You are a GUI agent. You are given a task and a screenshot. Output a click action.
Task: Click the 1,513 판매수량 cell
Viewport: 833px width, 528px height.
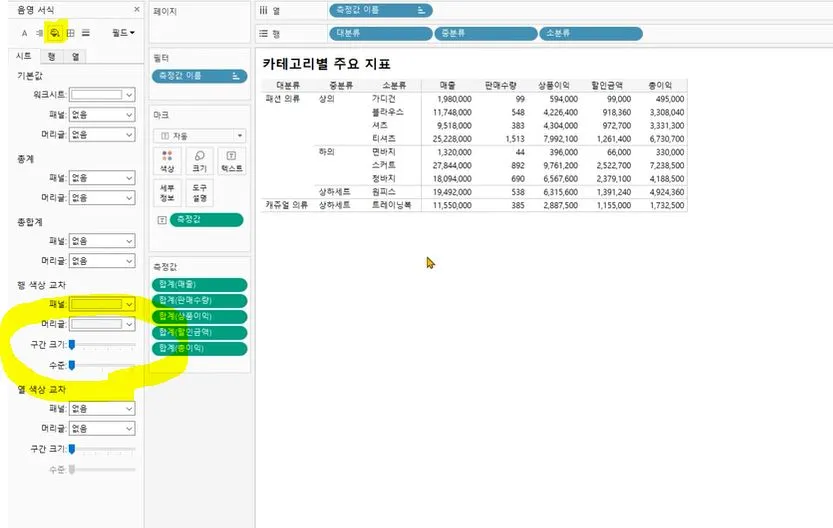point(515,139)
